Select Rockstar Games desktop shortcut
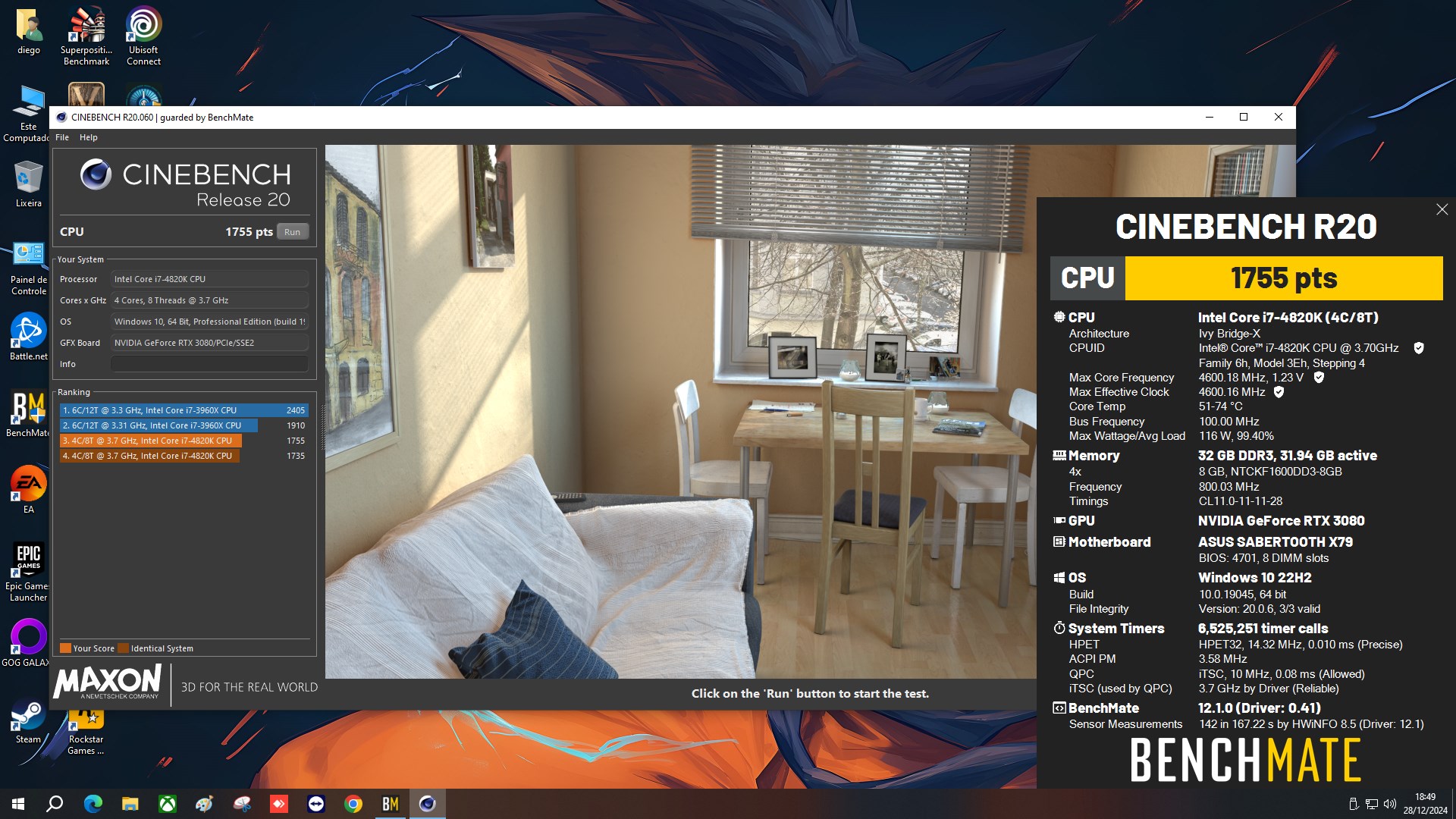This screenshot has width=1456, height=819. pos(86,732)
